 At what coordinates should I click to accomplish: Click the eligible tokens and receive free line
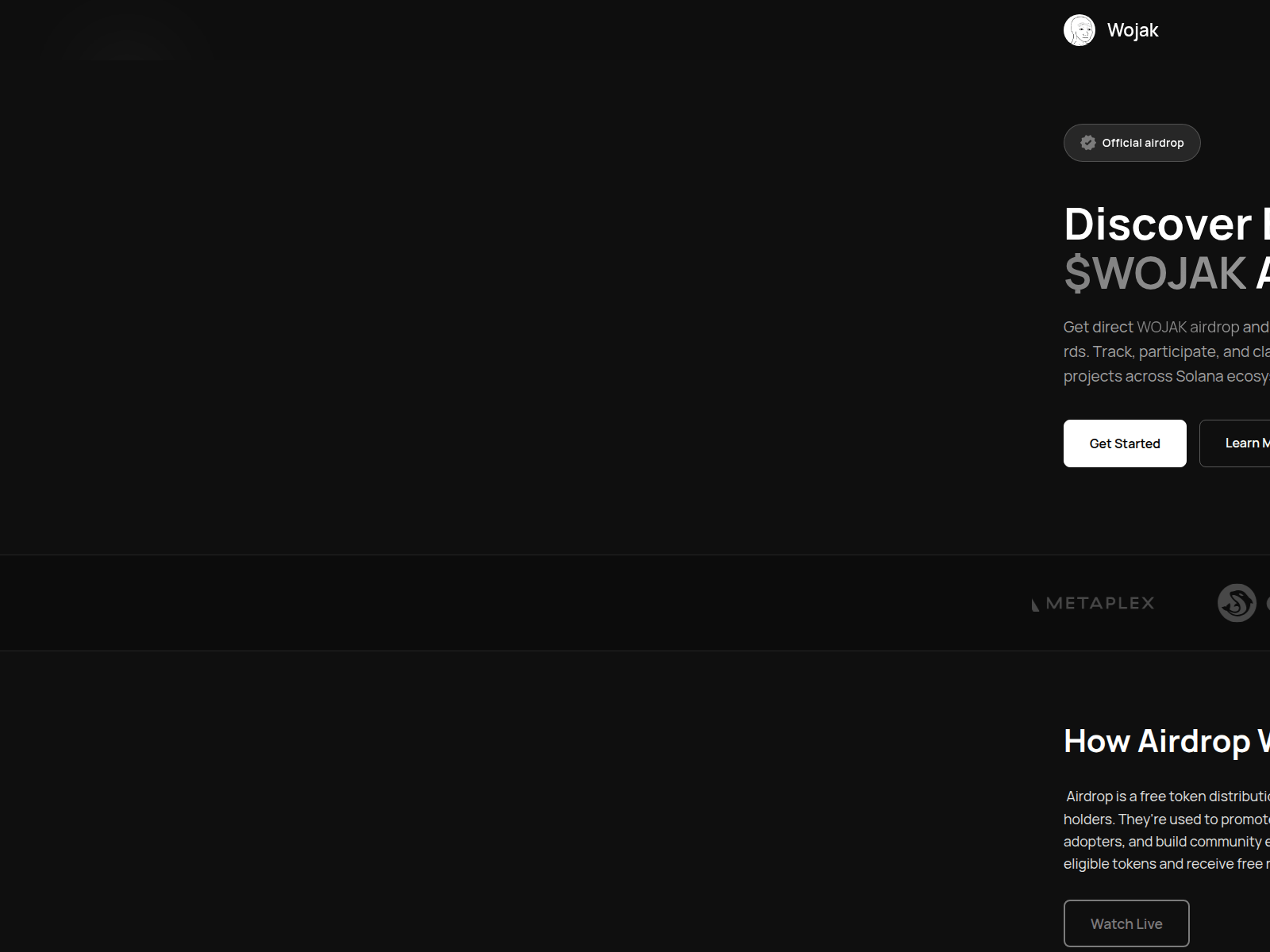(x=1167, y=863)
